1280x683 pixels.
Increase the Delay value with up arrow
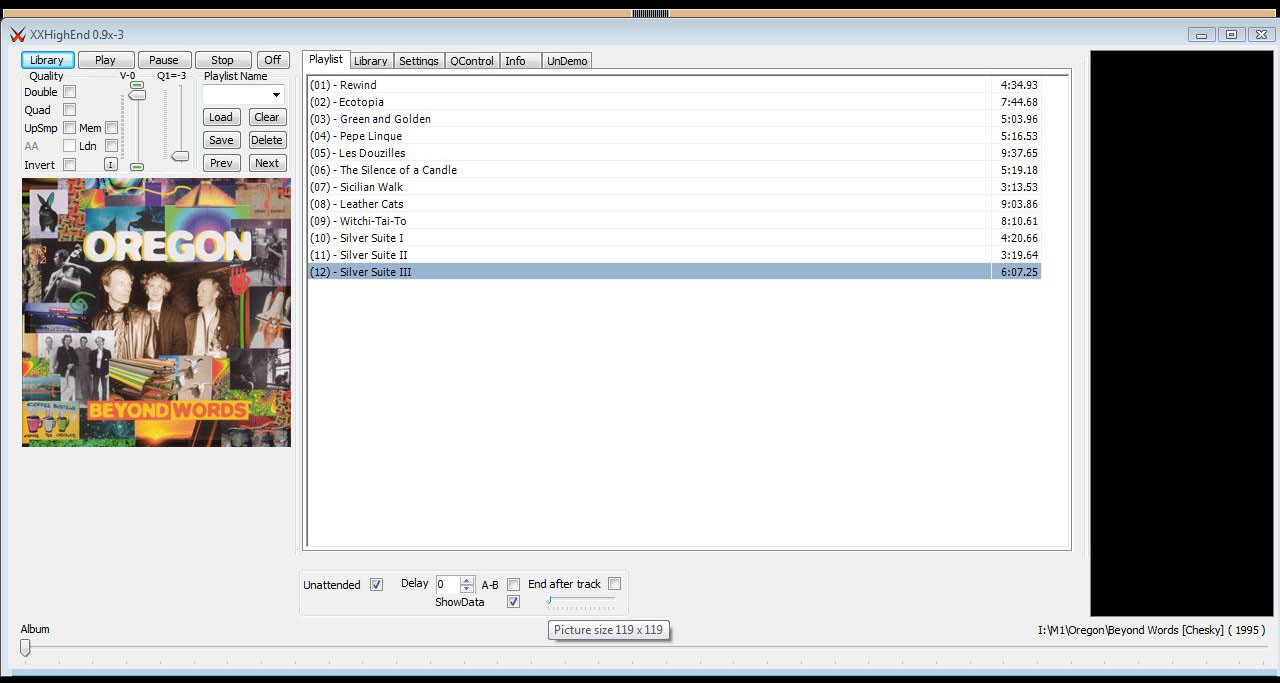[x=467, y=580]
